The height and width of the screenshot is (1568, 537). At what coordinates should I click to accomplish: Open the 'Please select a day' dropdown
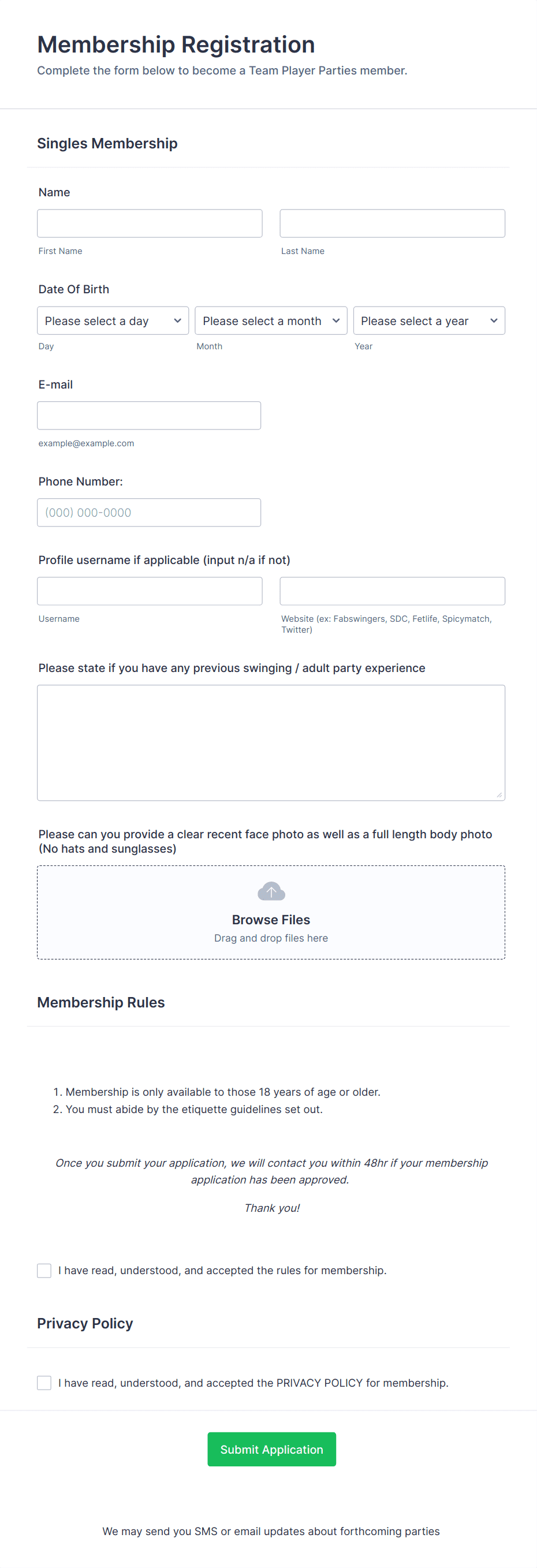click(113, 321)
